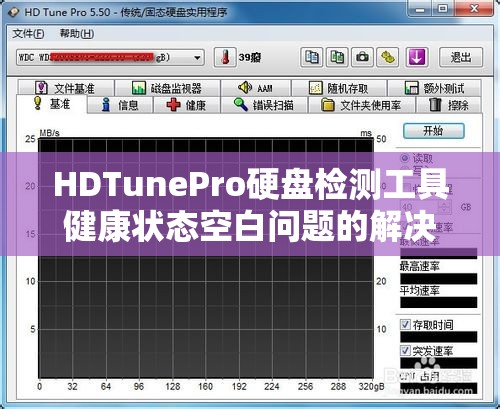Switch to the 随机存取 tab
This screenshot has height=409, width=500.
click(339, 88)
